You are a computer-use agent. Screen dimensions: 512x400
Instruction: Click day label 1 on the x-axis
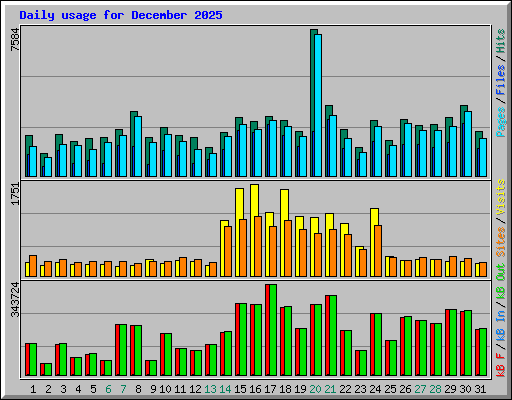33,389
